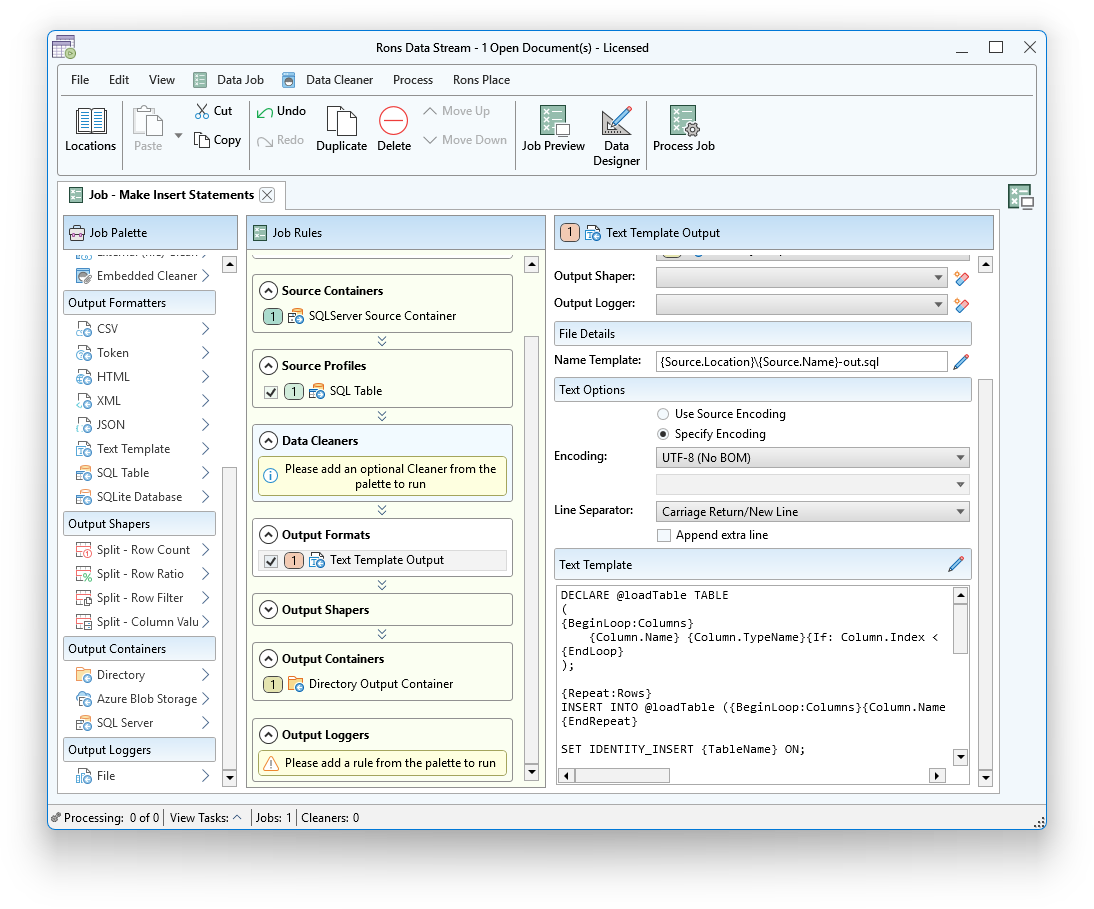Close the Make Insert Statements tab
Viewport: 1094px width, 909px height.
267,195
